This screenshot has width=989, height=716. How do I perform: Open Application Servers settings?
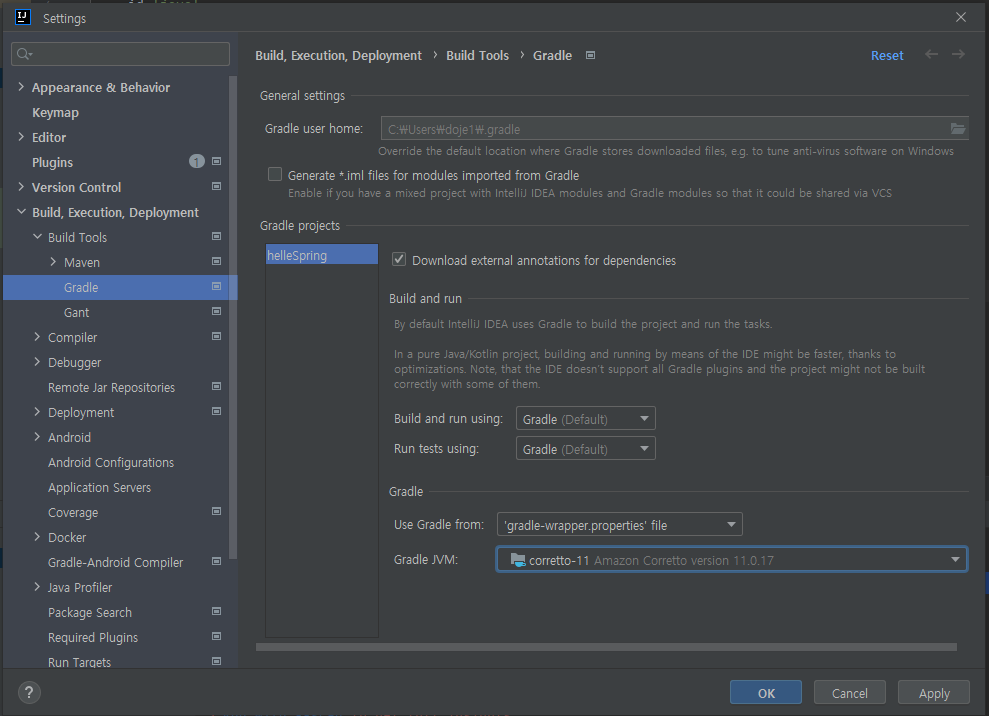[100, 488]
